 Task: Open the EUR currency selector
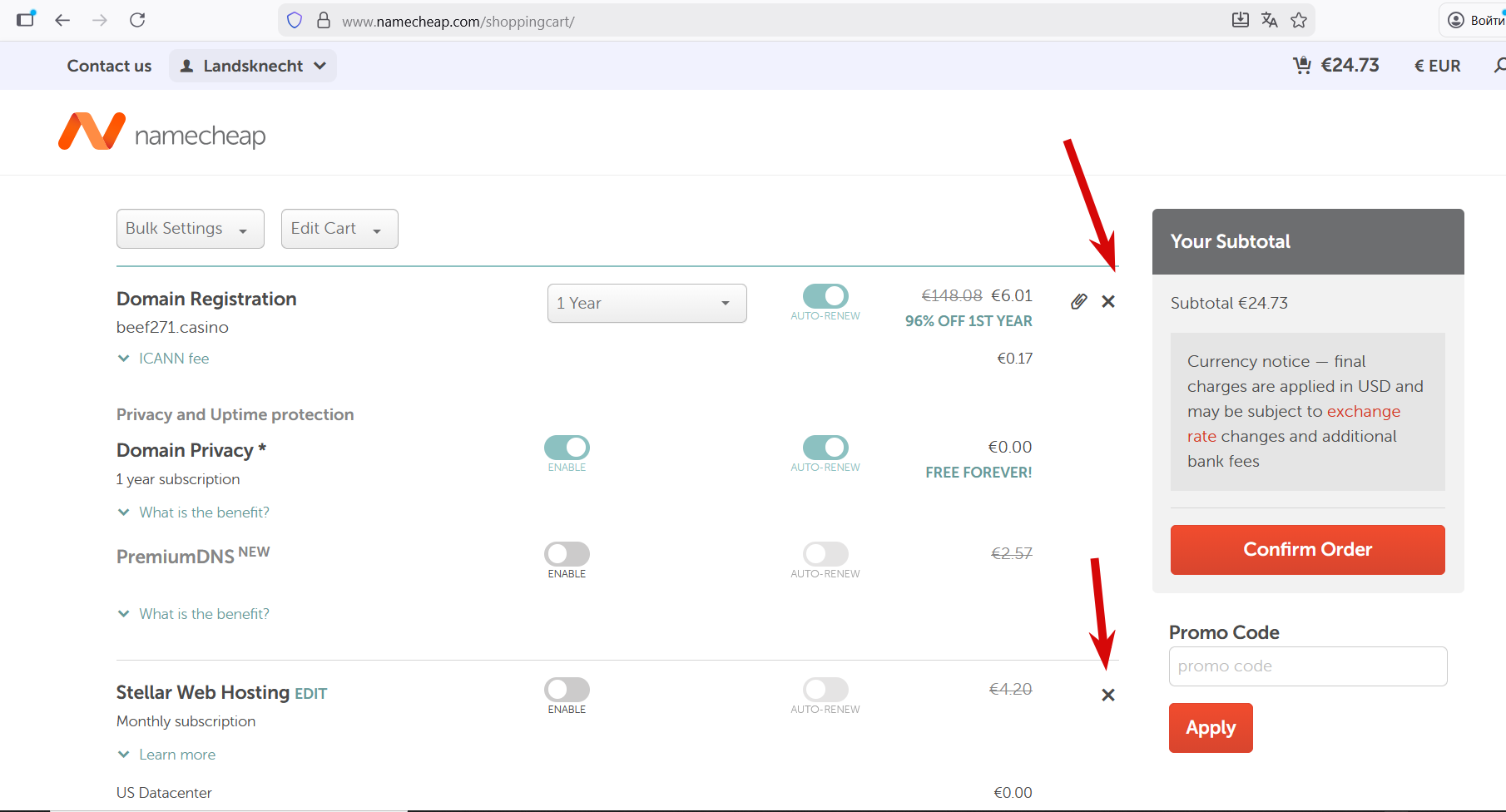click(x=1437, y=66)
